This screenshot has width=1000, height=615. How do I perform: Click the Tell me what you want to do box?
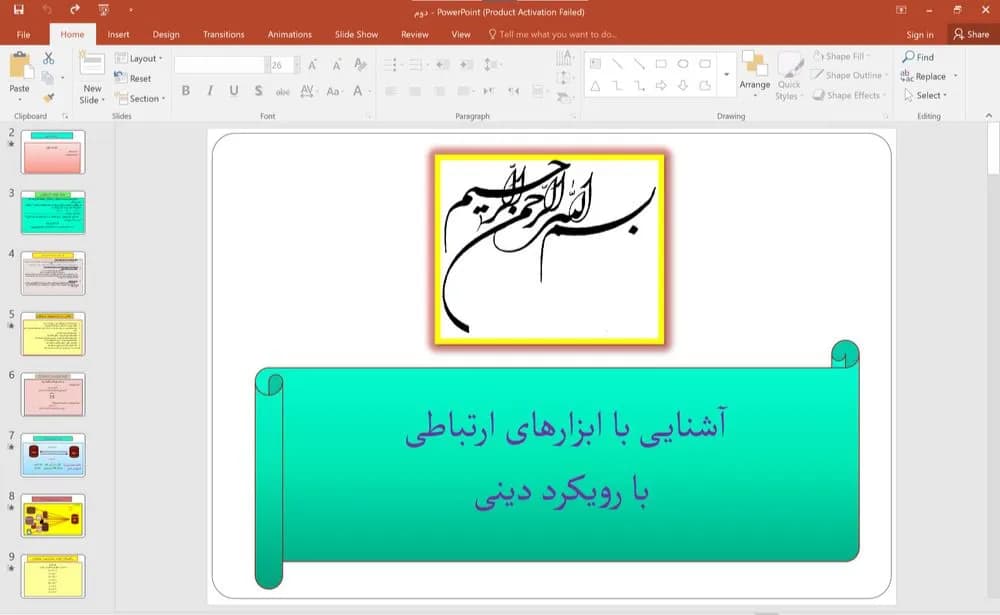[x=552, y=34]
